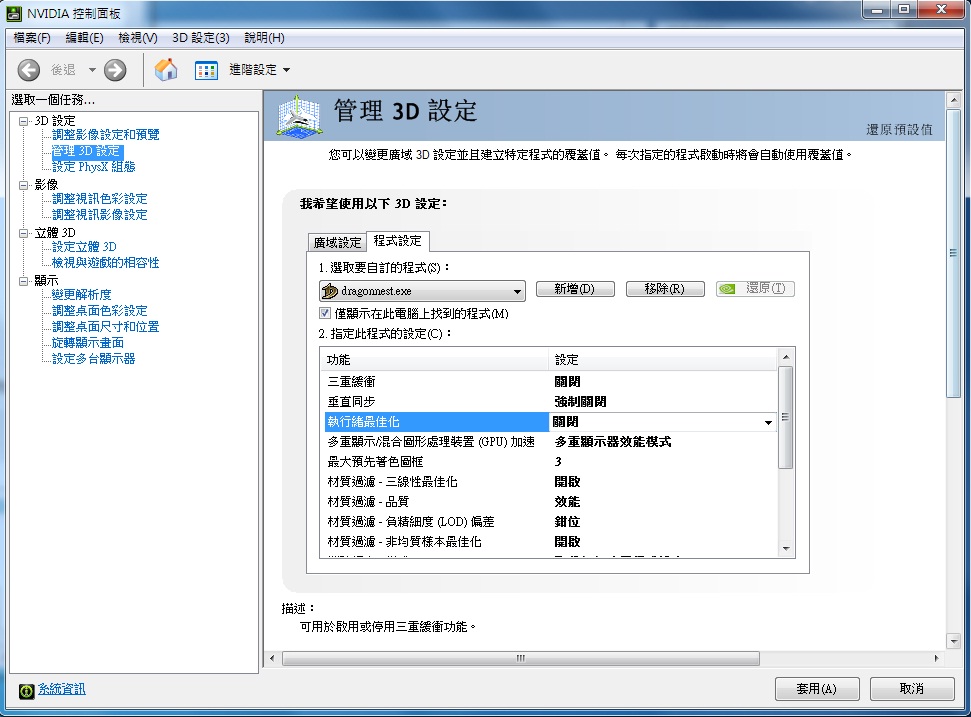Open the back history dropdown arrow

point(92,70)
